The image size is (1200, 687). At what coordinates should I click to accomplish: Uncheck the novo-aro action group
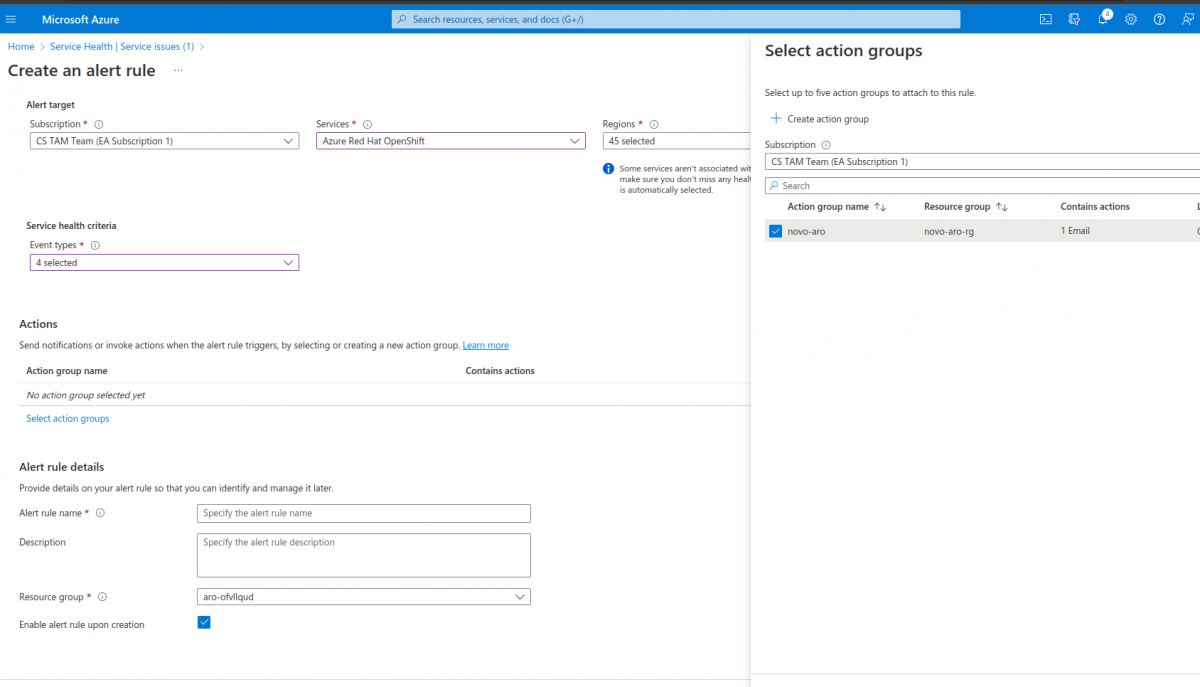point(775,230)
